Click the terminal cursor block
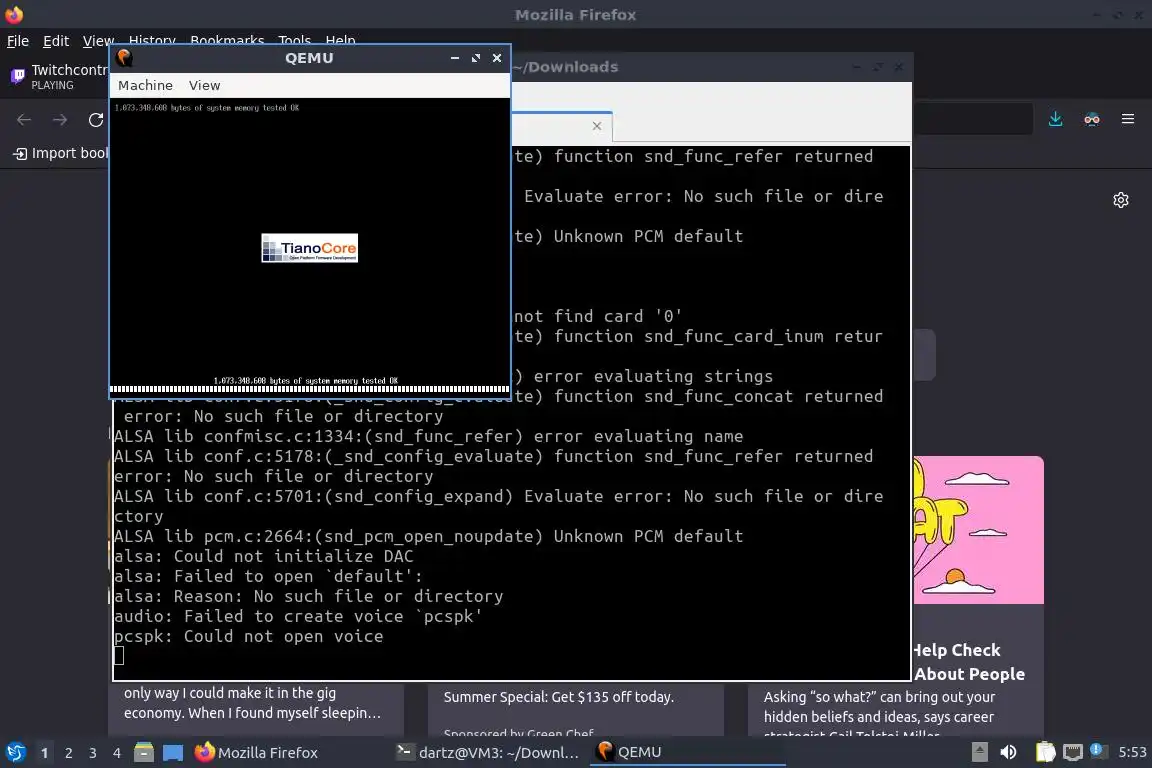1152x768 pixels. [x=119, y=655]
